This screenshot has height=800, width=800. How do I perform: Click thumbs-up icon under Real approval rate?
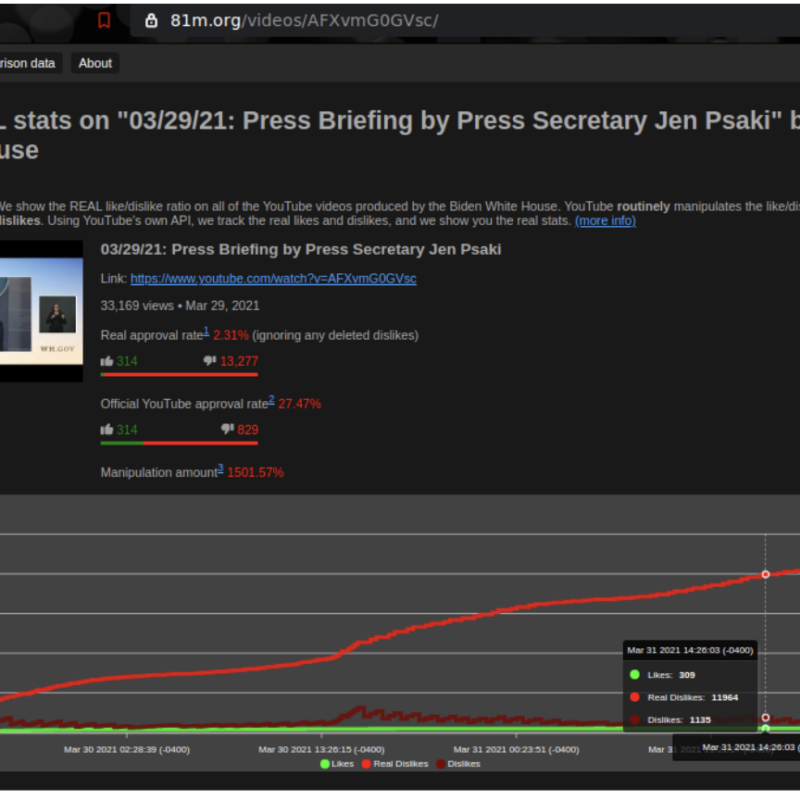click(107, 361)
